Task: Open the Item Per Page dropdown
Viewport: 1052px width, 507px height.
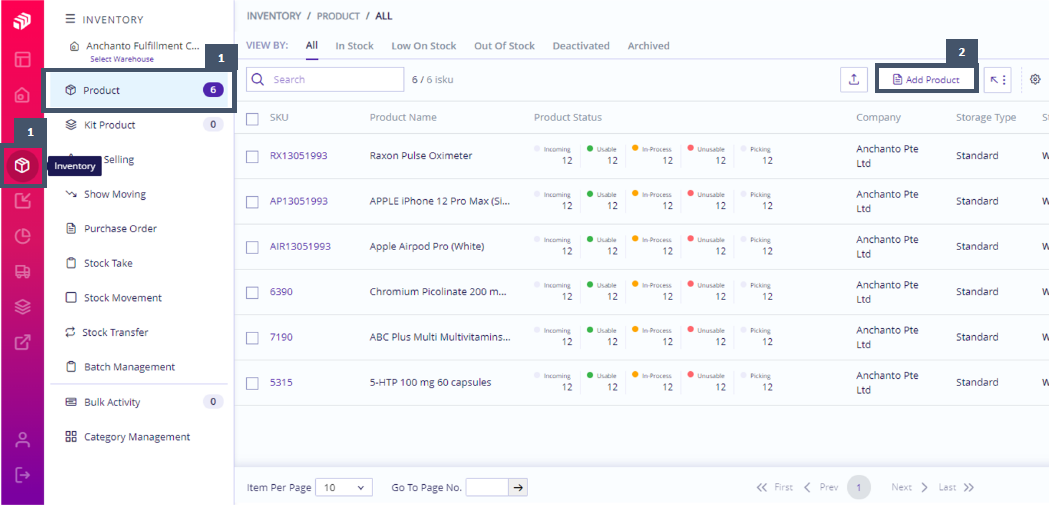Action: (344, 488)
